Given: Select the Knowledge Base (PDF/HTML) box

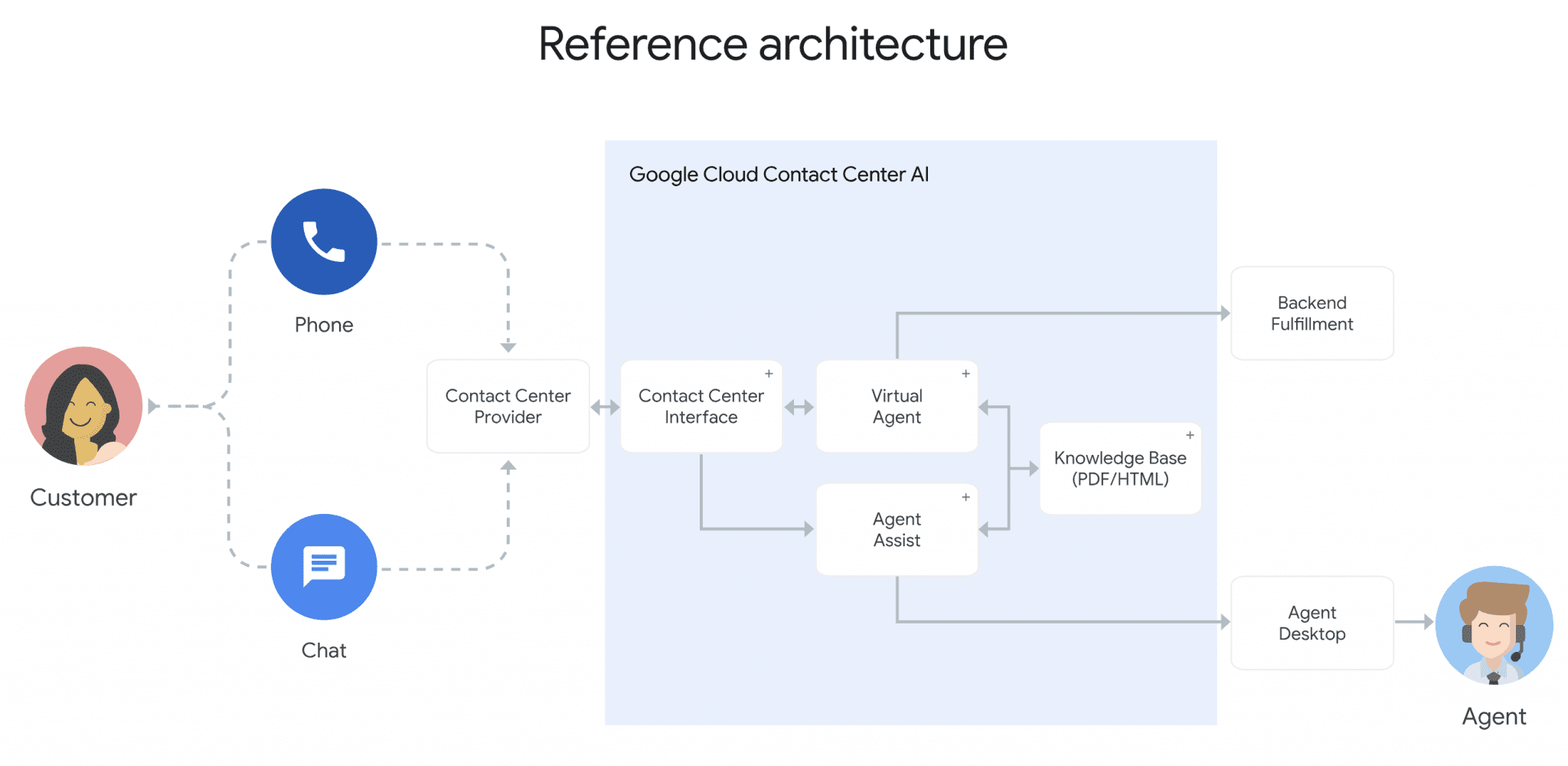Looking at the screenshot, I should [x=1120, y=468].
